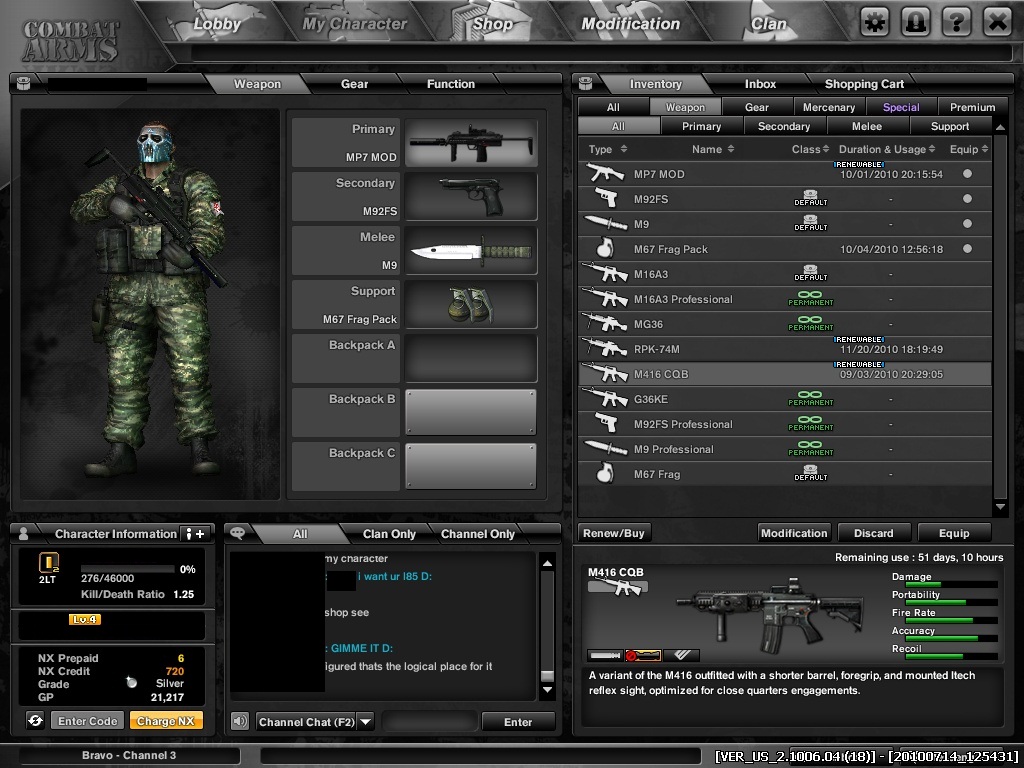Open the alert notifications icon
This screenshot has height=768, width=1024.
point(916,23)
